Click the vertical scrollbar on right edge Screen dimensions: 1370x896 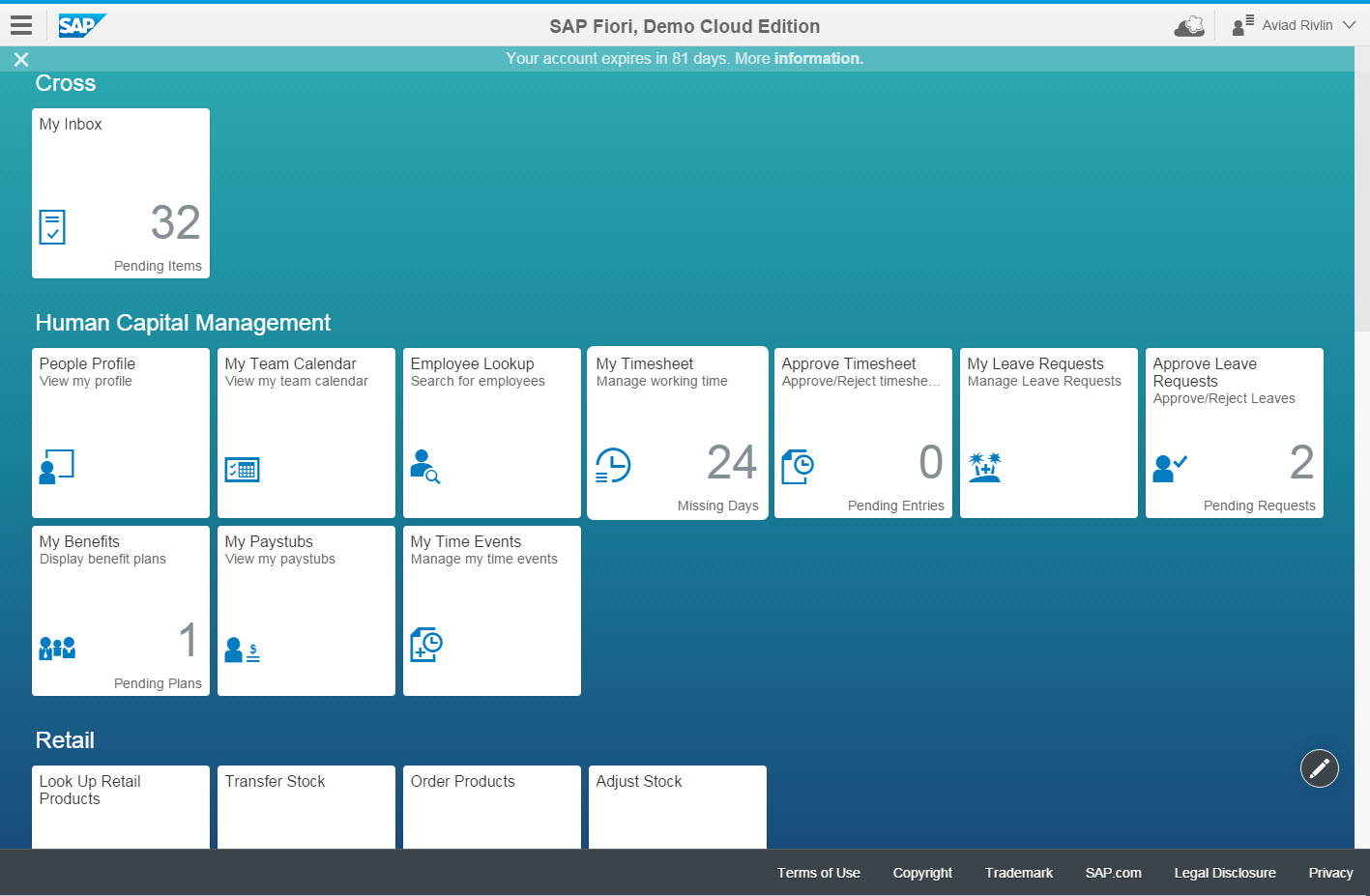point(1361,193)
